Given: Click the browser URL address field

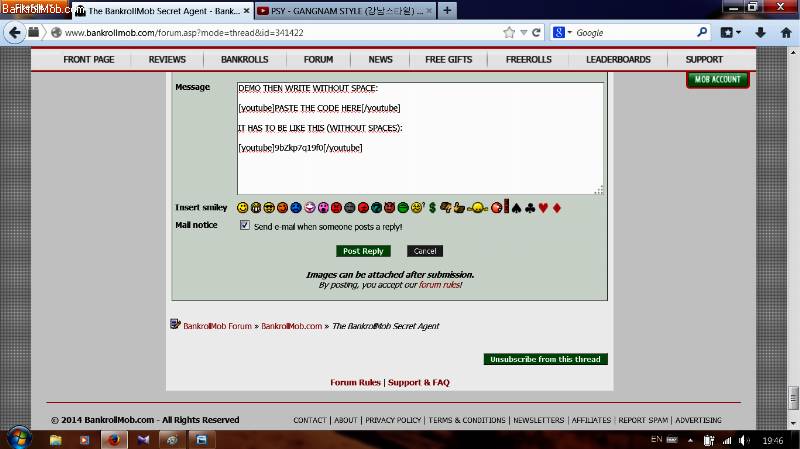Looking at the screenshot, I should pyautogui.click(x=283, y=33).
